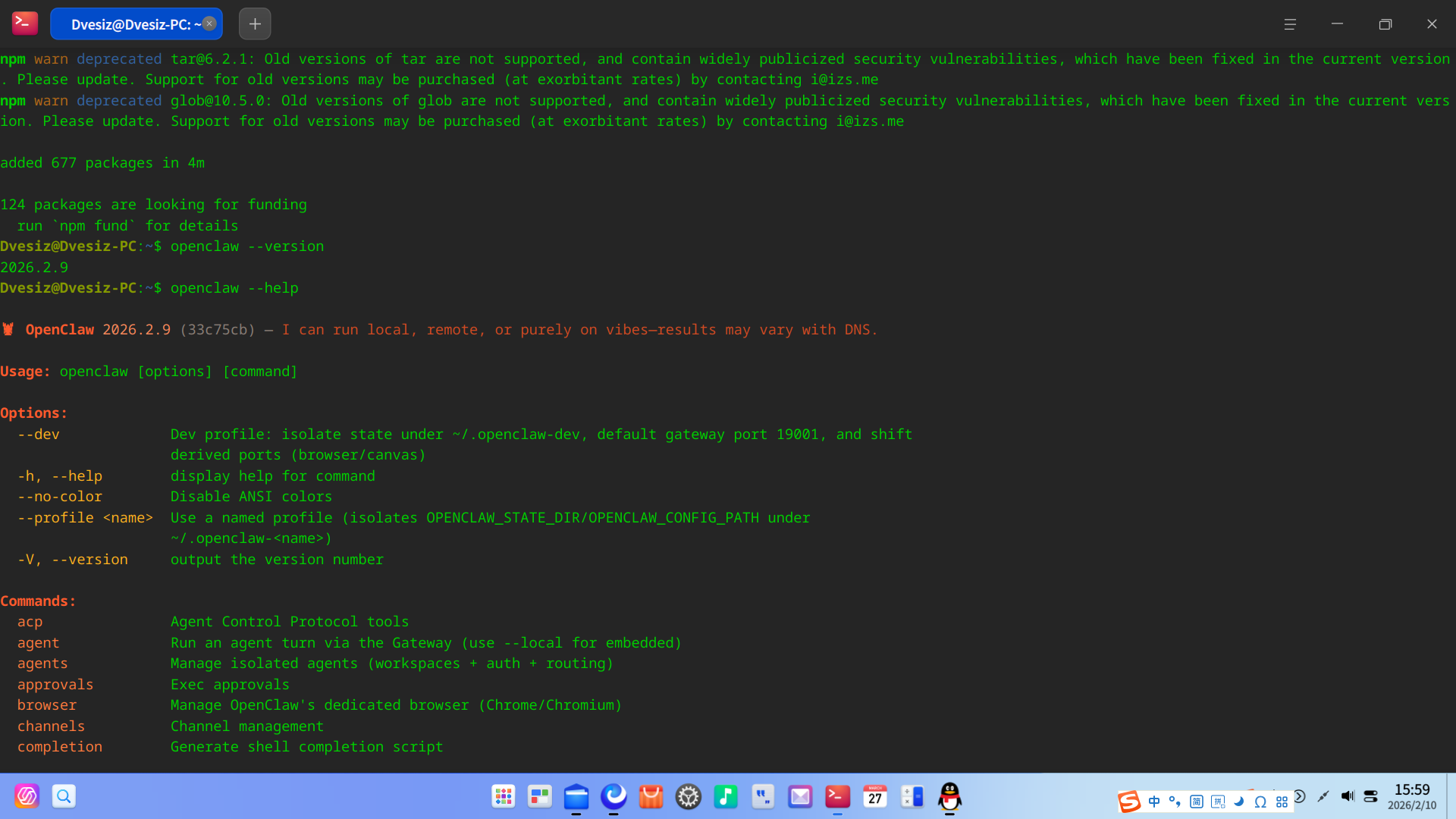The width and height of the screenshot is (1456, 819).
Task: Open the Mail app in the dock
Action: [x=800, y=797]
